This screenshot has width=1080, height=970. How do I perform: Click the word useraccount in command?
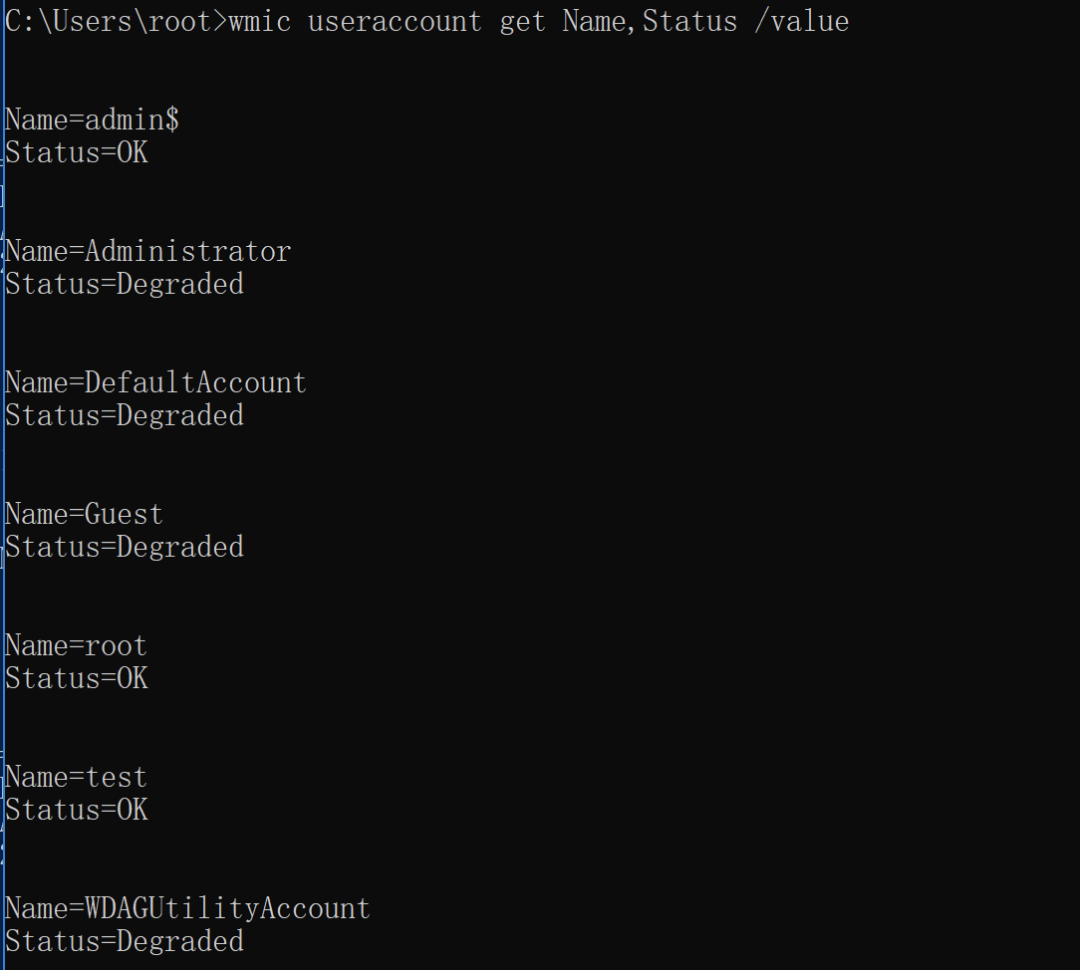(x=395, y=21)
